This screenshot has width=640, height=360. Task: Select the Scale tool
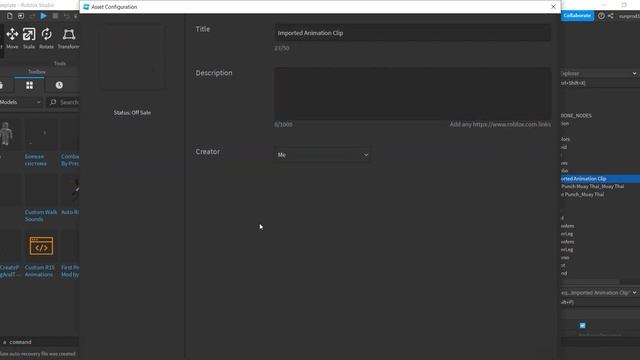[x=29, y=38]
